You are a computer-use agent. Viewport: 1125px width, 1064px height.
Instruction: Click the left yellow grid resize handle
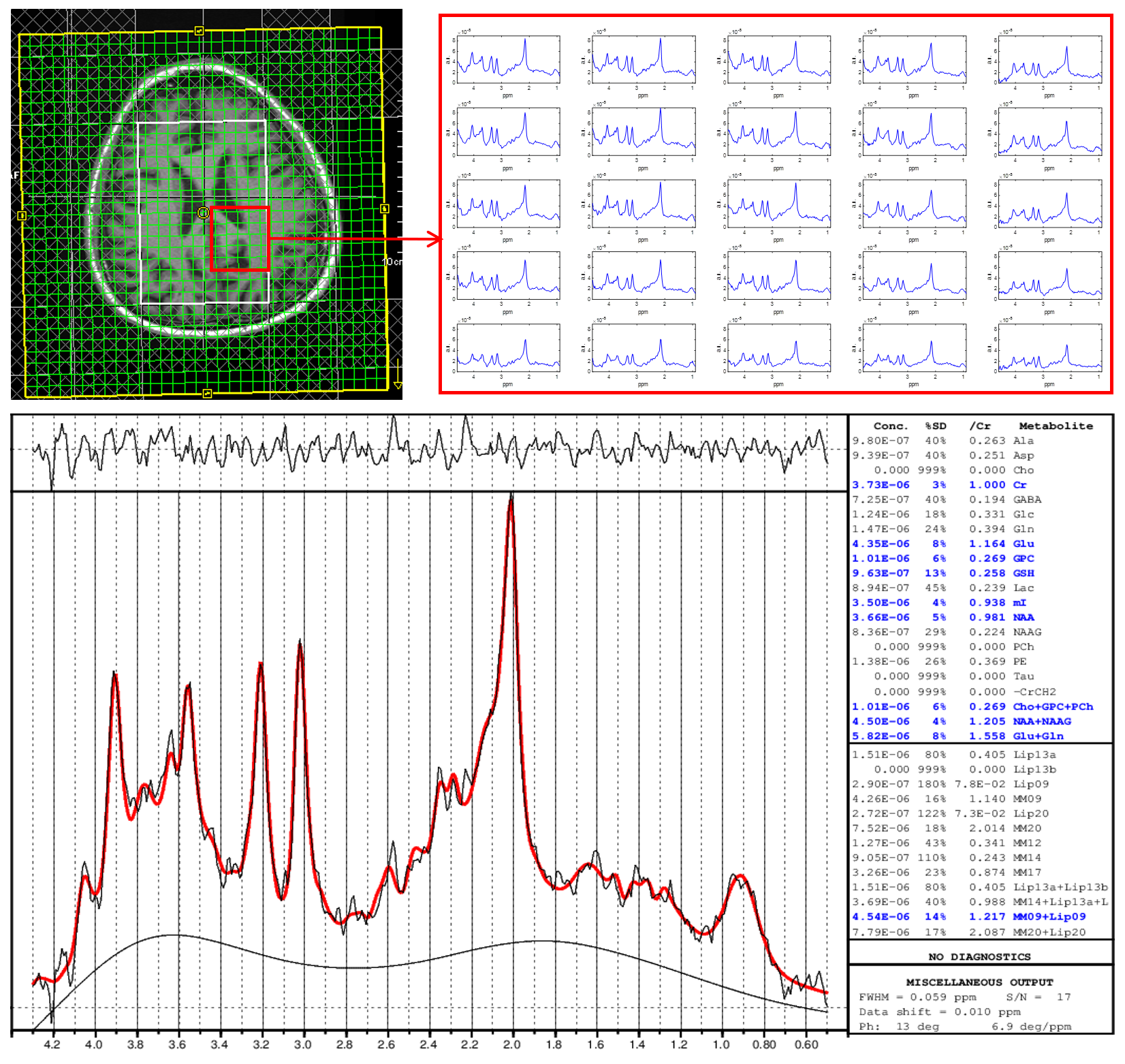pyautogui.click(x=22, y=216)
